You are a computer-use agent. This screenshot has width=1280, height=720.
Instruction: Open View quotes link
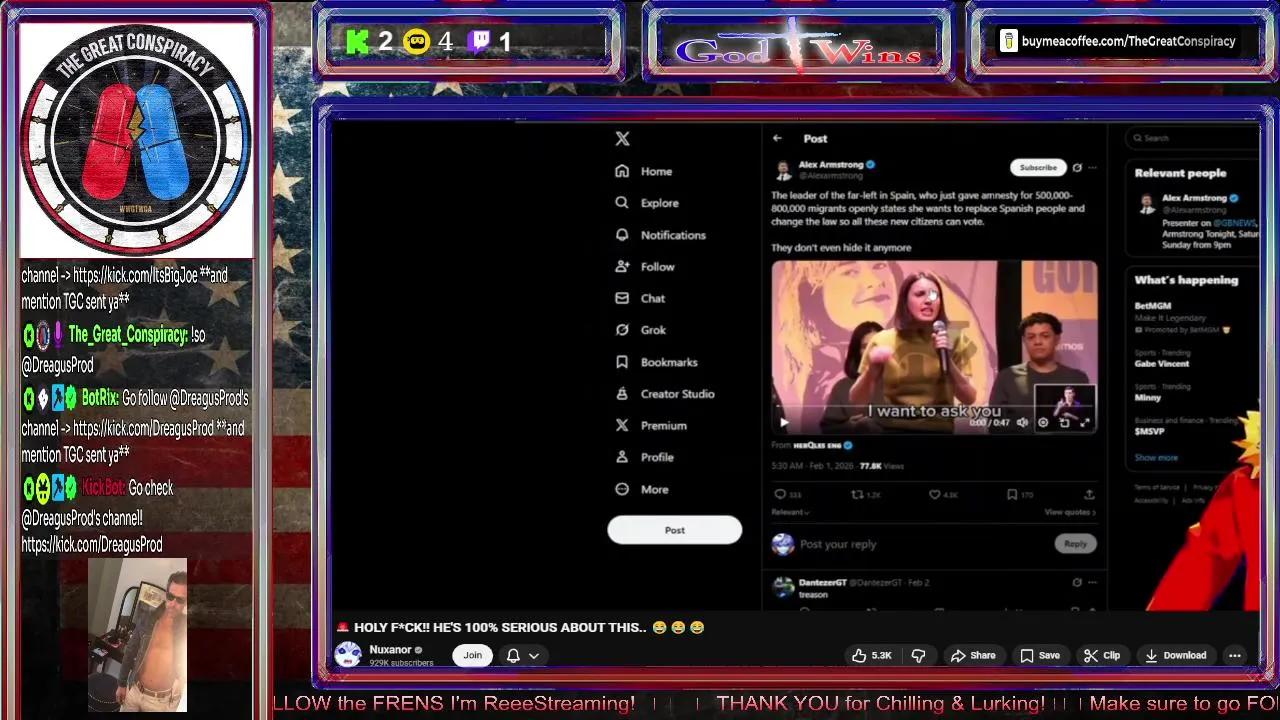tap(1070, 512)
